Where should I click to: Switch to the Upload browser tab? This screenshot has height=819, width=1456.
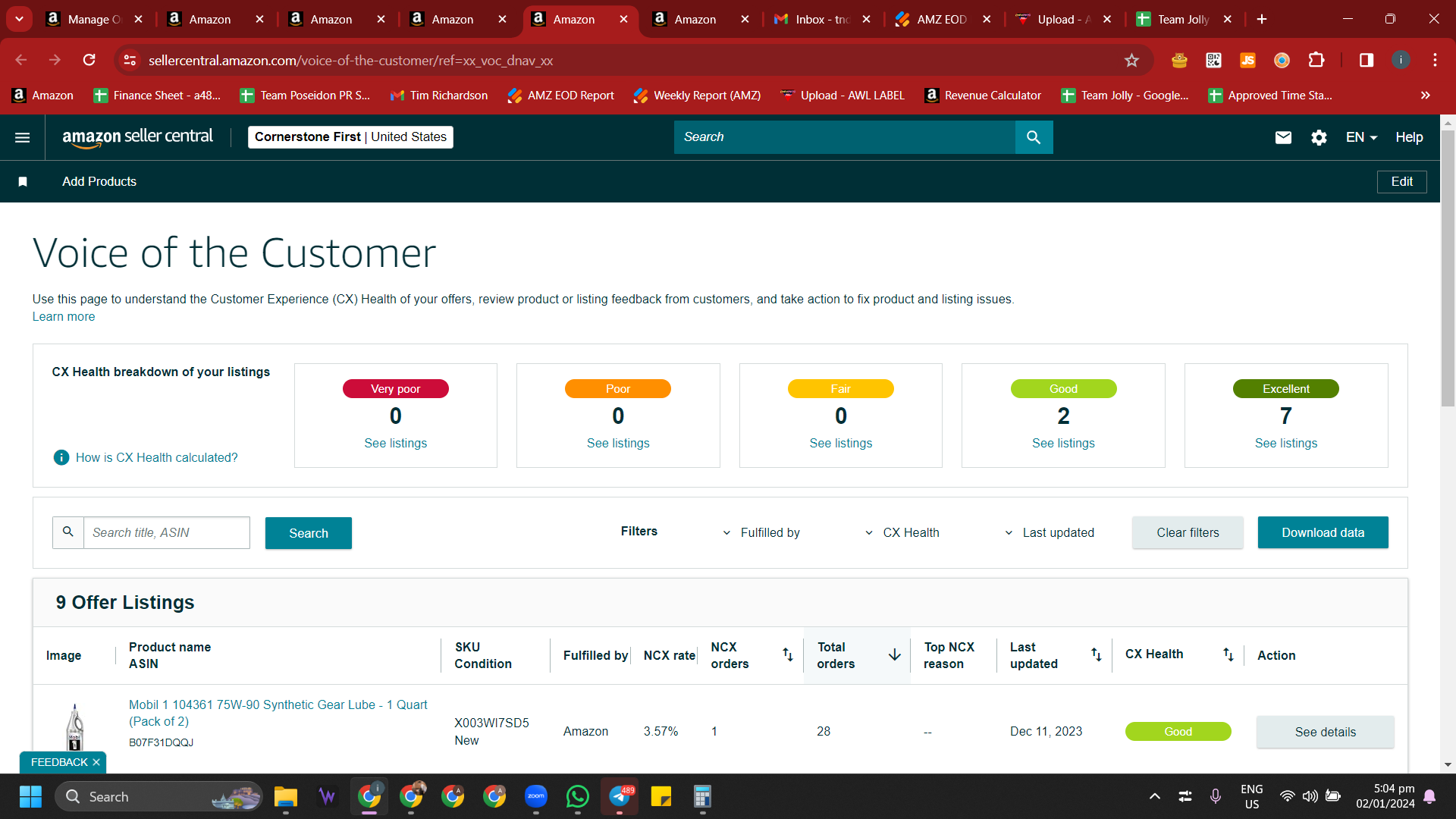(1063, 19)
